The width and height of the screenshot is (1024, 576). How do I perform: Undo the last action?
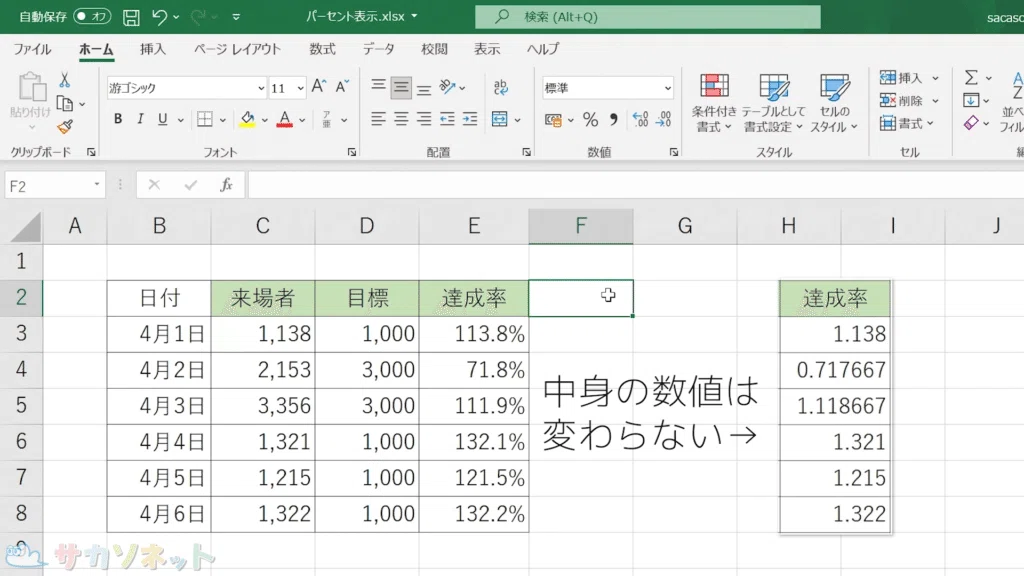[159, 17]
